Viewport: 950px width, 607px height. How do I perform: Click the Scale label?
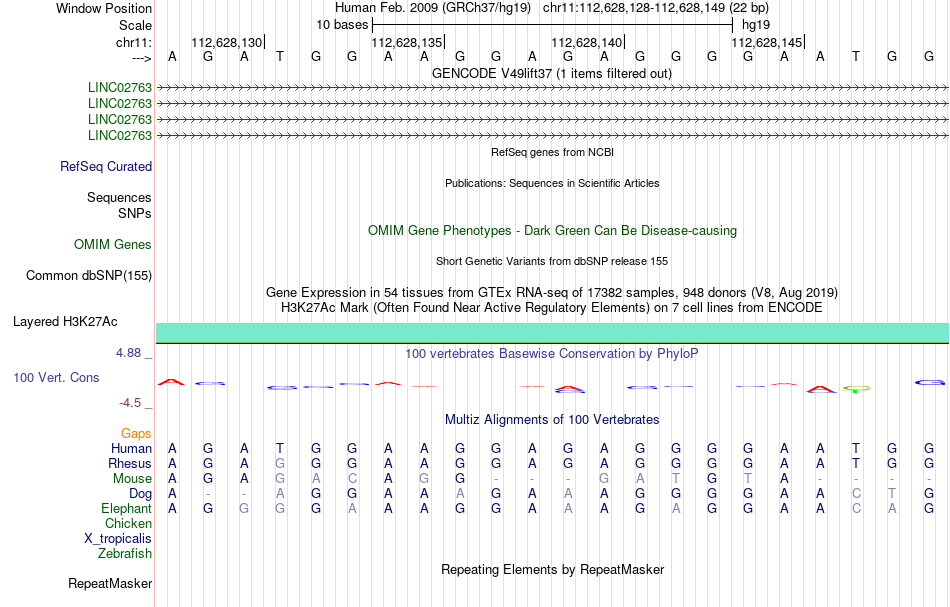[136, 25]
